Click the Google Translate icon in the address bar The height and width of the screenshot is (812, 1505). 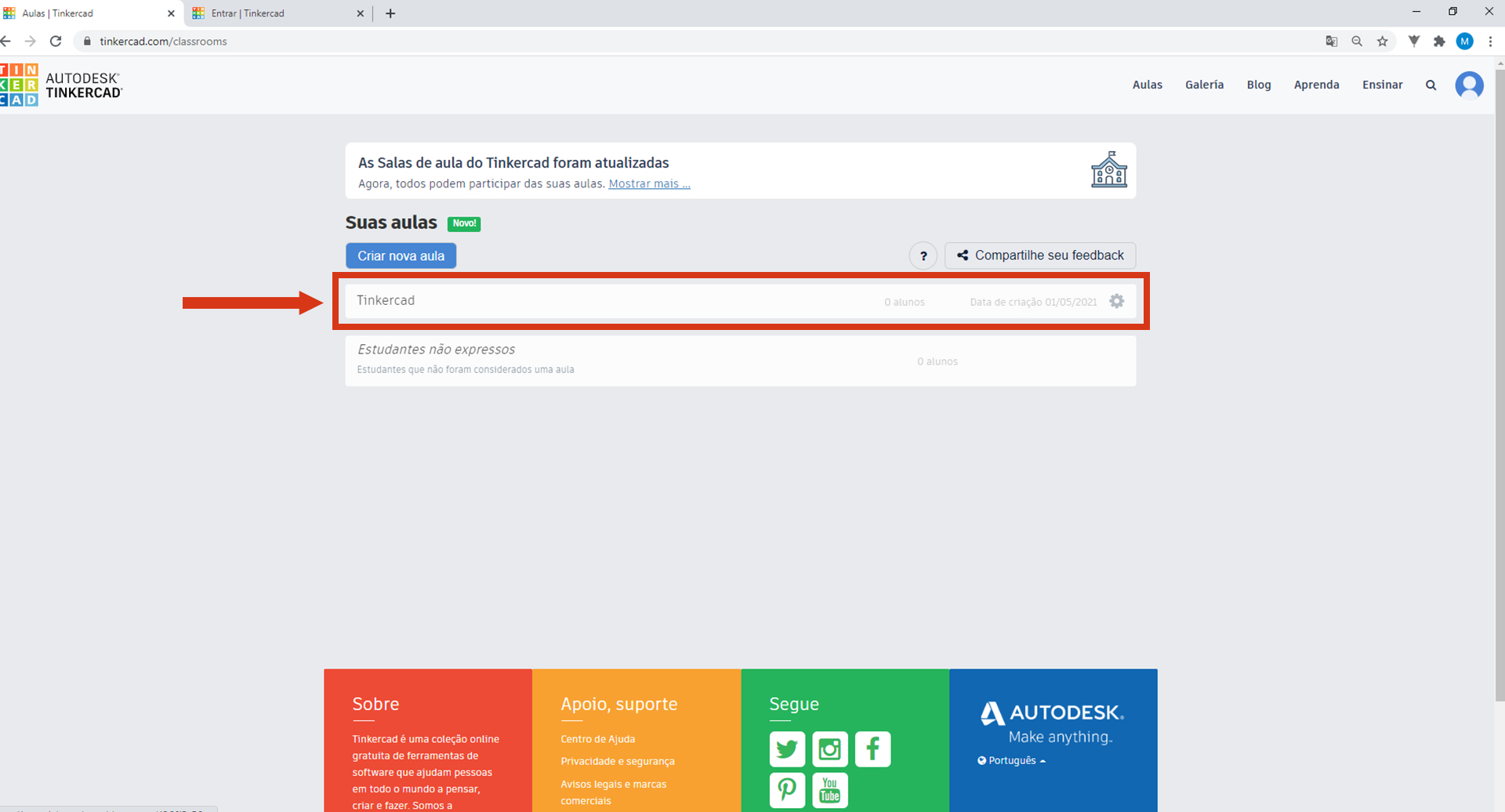point(1331,42)
